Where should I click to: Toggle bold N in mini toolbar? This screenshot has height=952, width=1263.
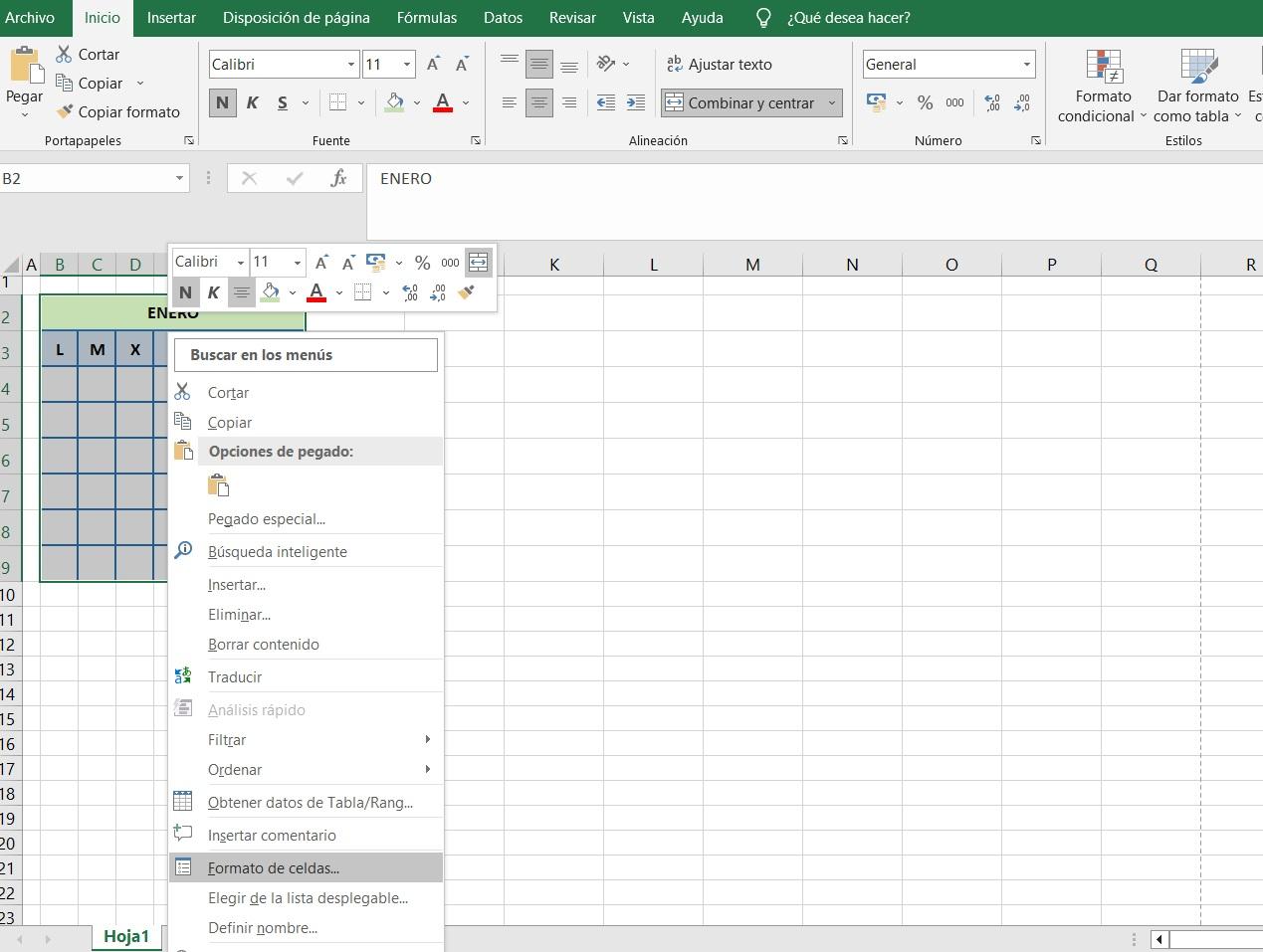(185, 292)
